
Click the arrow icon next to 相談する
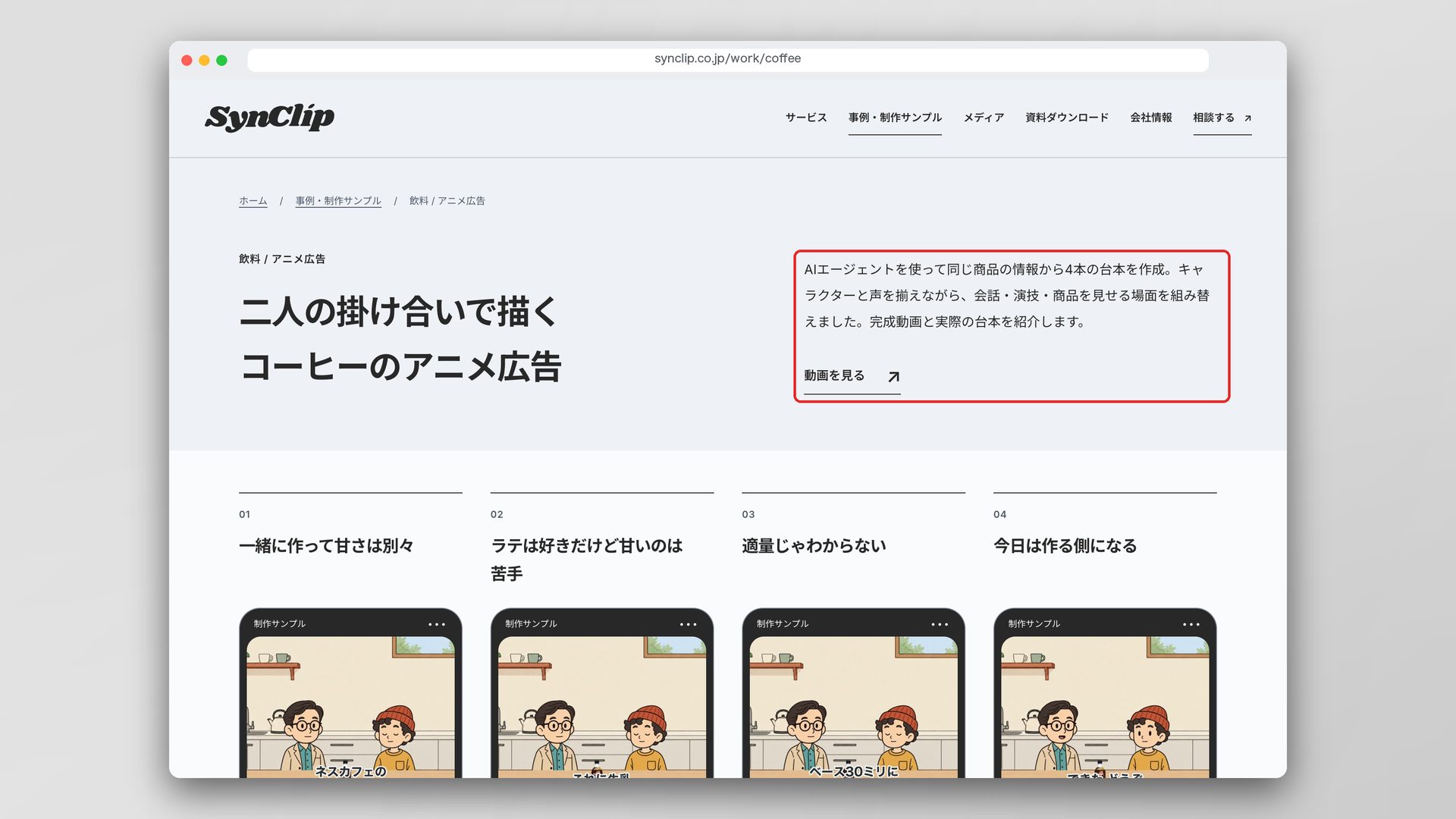(1247, 118)
